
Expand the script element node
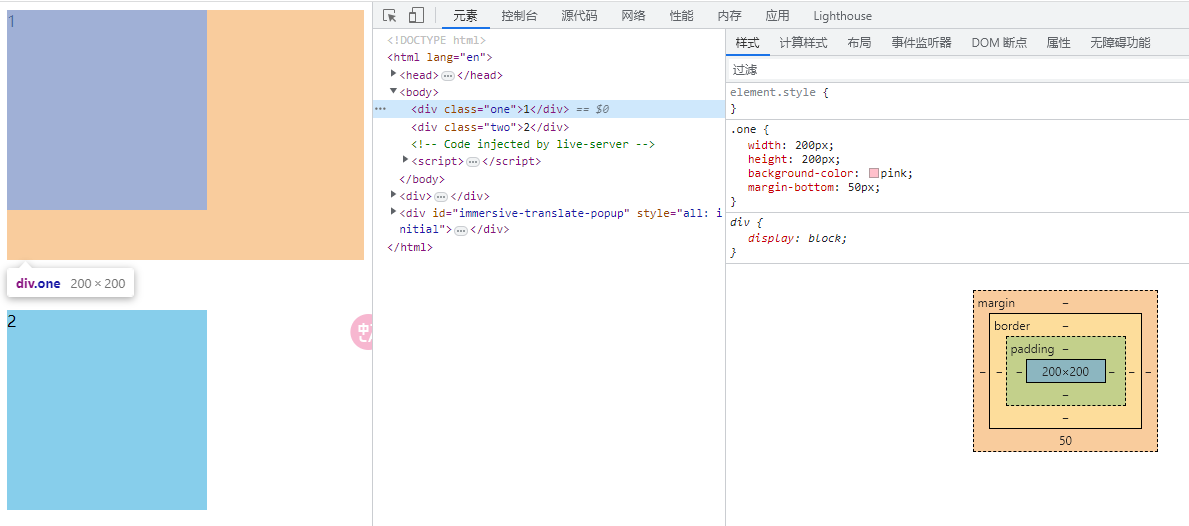(406, 161)
